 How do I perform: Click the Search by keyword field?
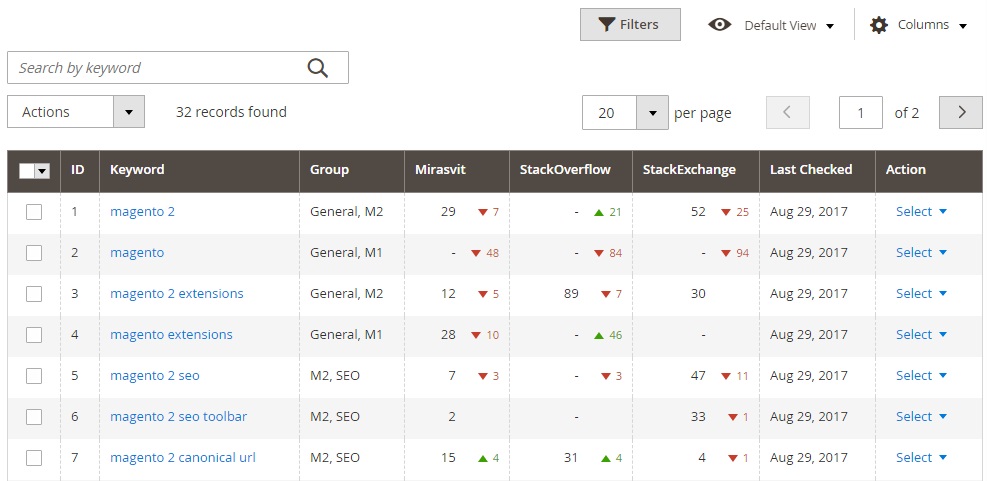tap(155, 68)
